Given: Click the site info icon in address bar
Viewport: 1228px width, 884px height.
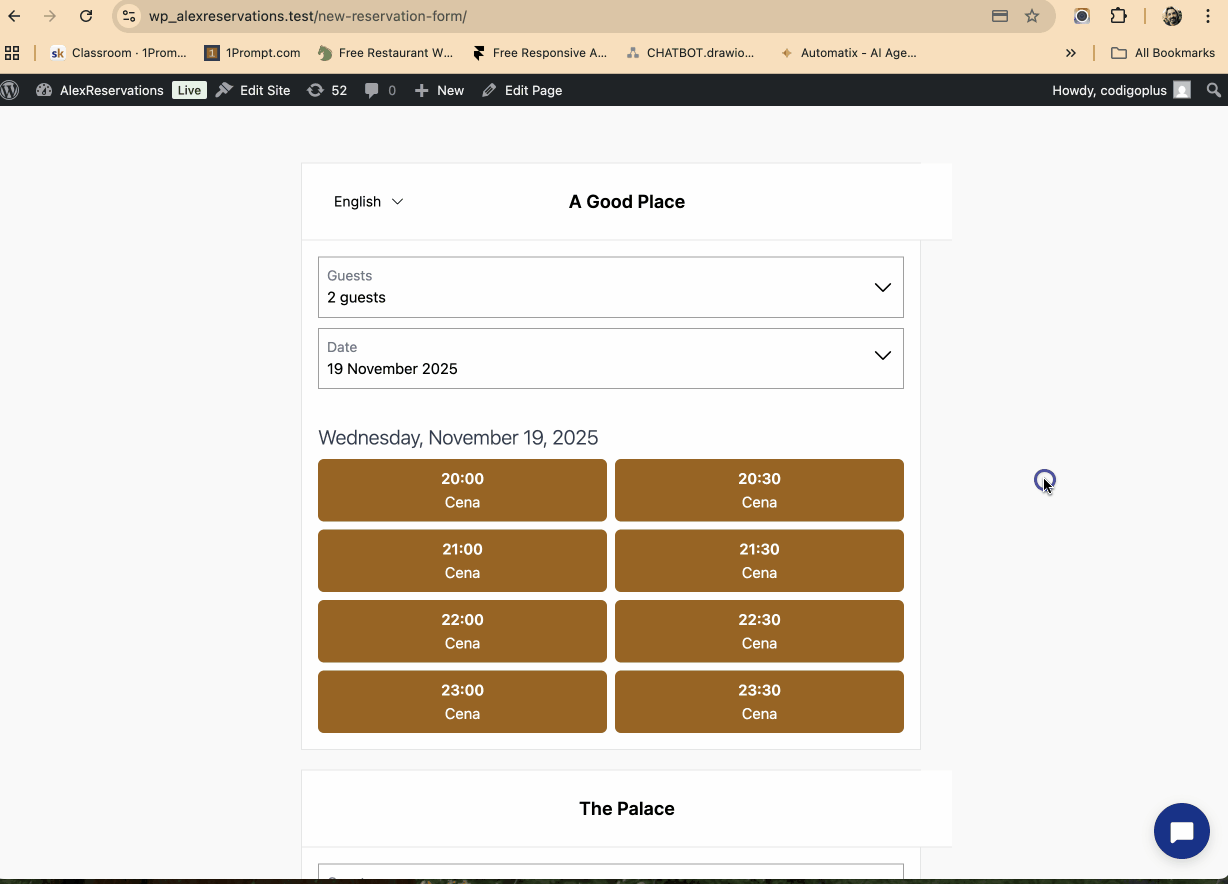Looking at the screenshot, I should (x=129, y=16).
